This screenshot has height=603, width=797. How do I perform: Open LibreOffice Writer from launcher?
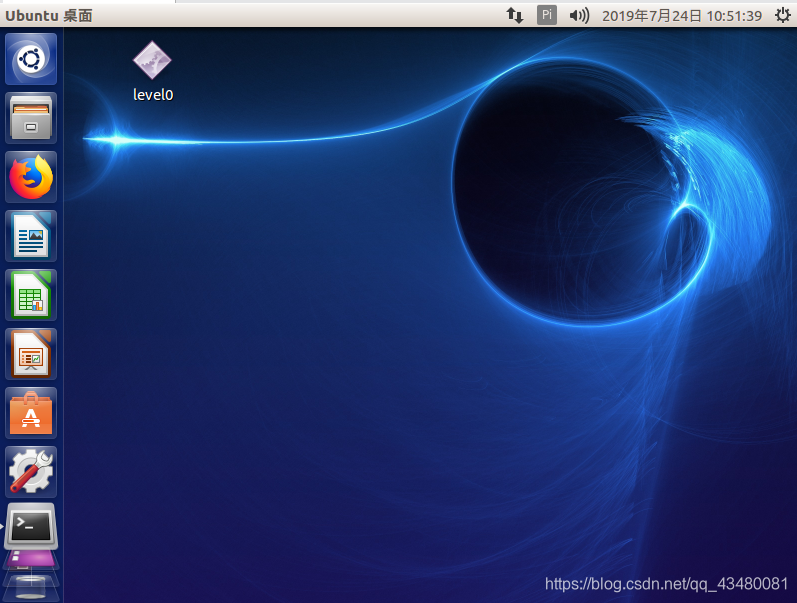coord(31,236)
